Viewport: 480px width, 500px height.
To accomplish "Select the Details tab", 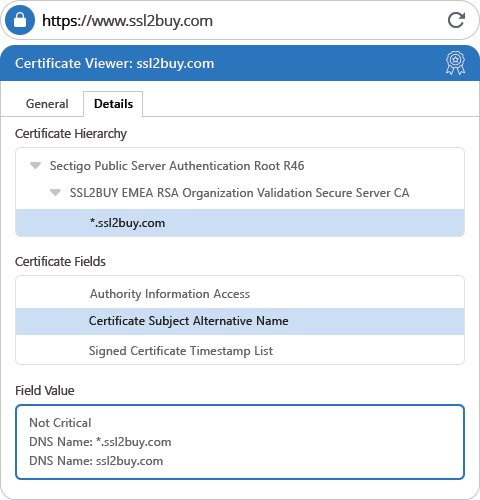I will (113, 104).
